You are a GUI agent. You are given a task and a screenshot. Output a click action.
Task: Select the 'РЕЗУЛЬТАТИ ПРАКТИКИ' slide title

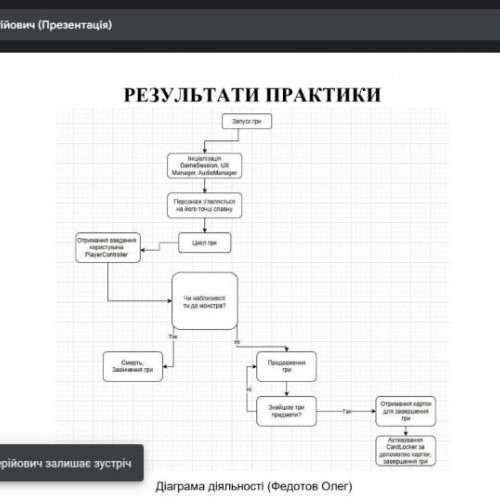point(252,95)
